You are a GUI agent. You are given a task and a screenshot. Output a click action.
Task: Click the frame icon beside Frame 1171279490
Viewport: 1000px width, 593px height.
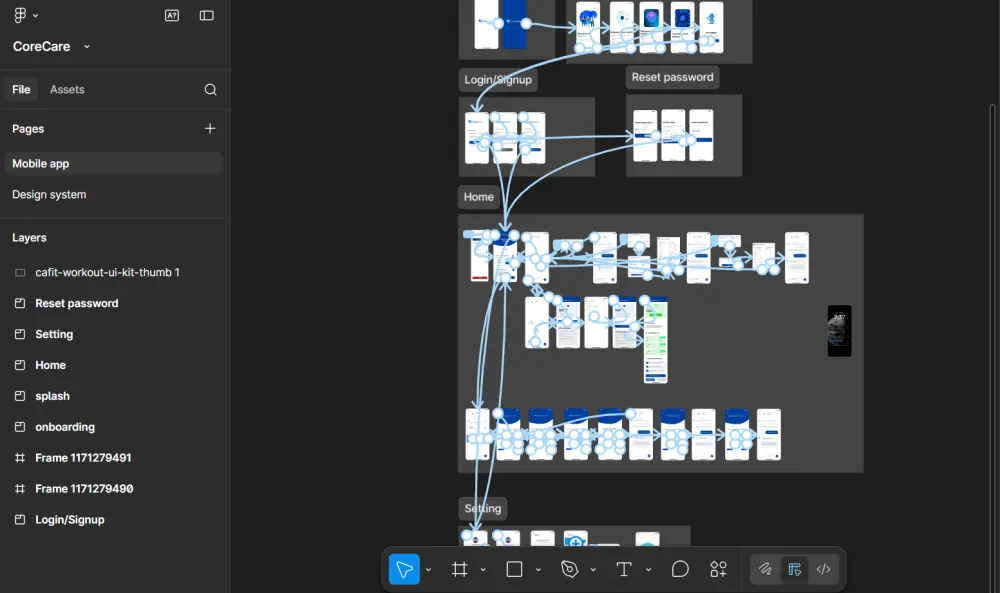click(20, 489)
